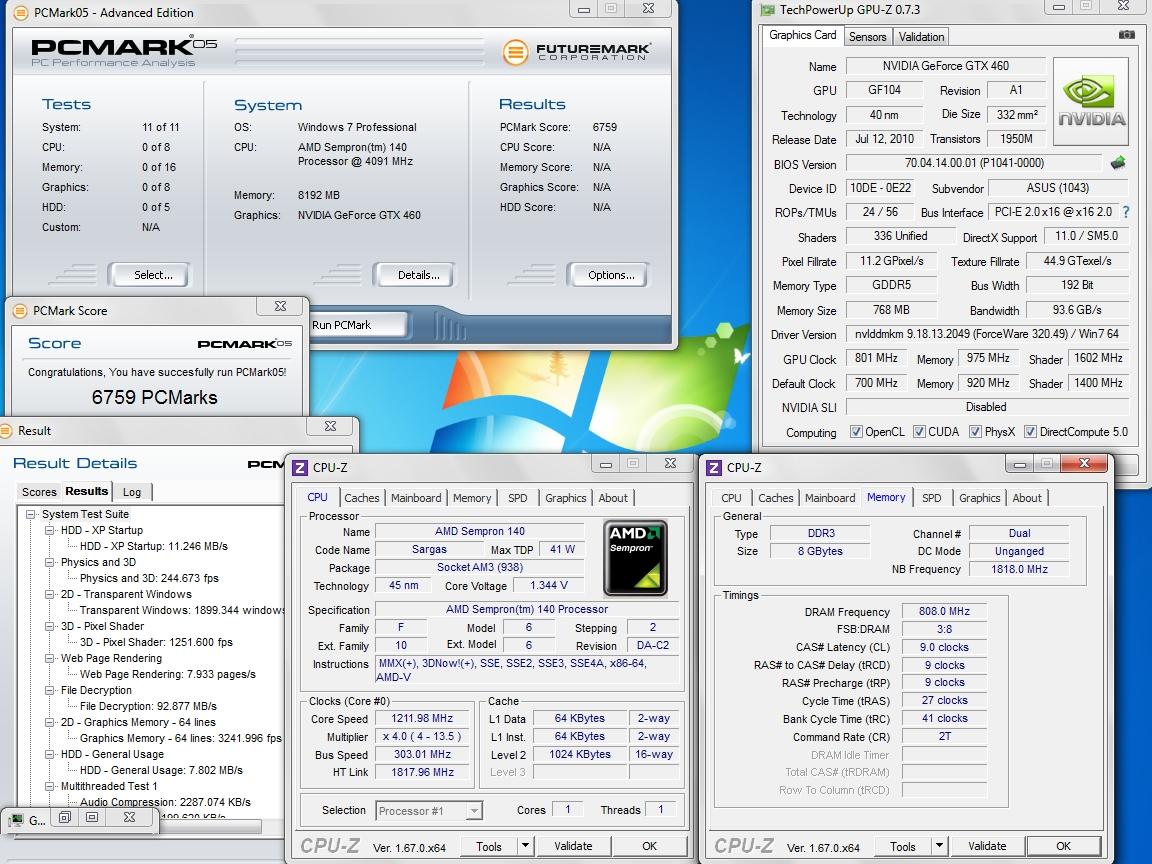The width and height of the screenshot is (1152, 864).
Task: Click the left CPU-Z window Z icon
Action: (x=300, y=467)
